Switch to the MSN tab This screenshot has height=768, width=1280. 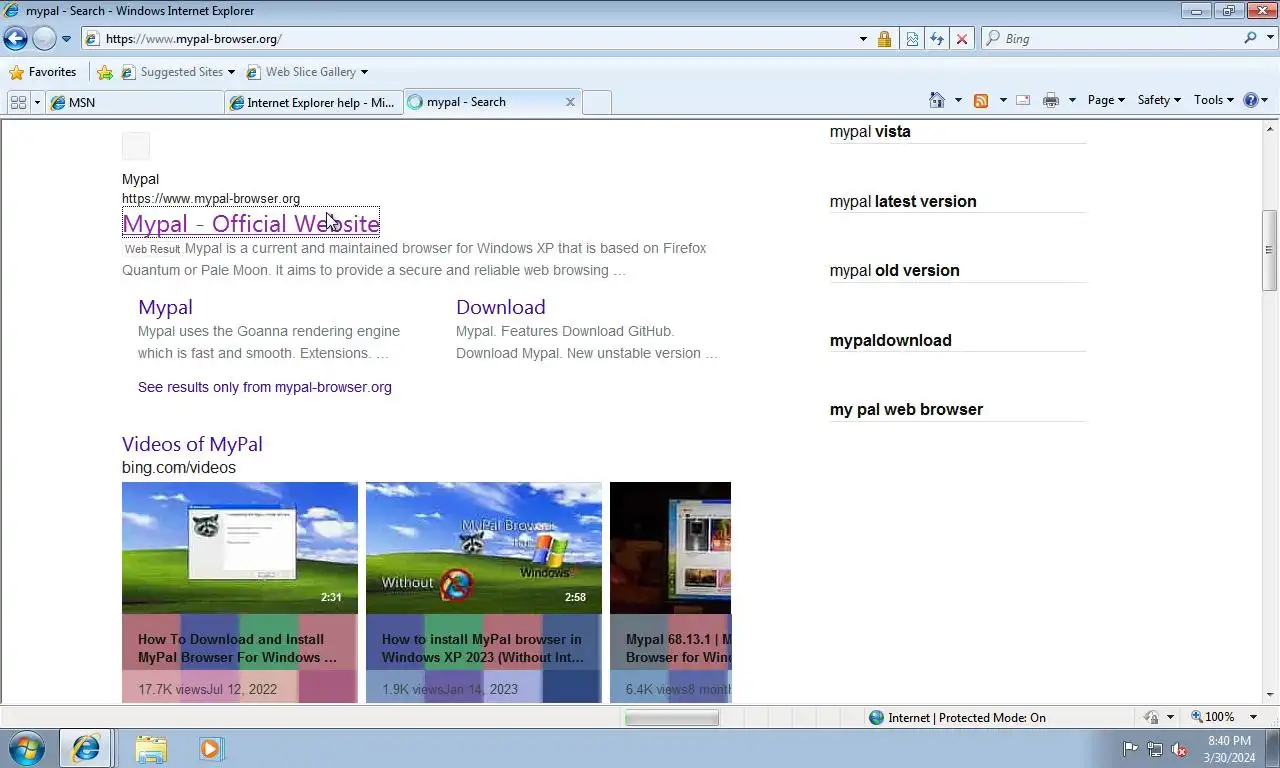(x=135, y=102)
